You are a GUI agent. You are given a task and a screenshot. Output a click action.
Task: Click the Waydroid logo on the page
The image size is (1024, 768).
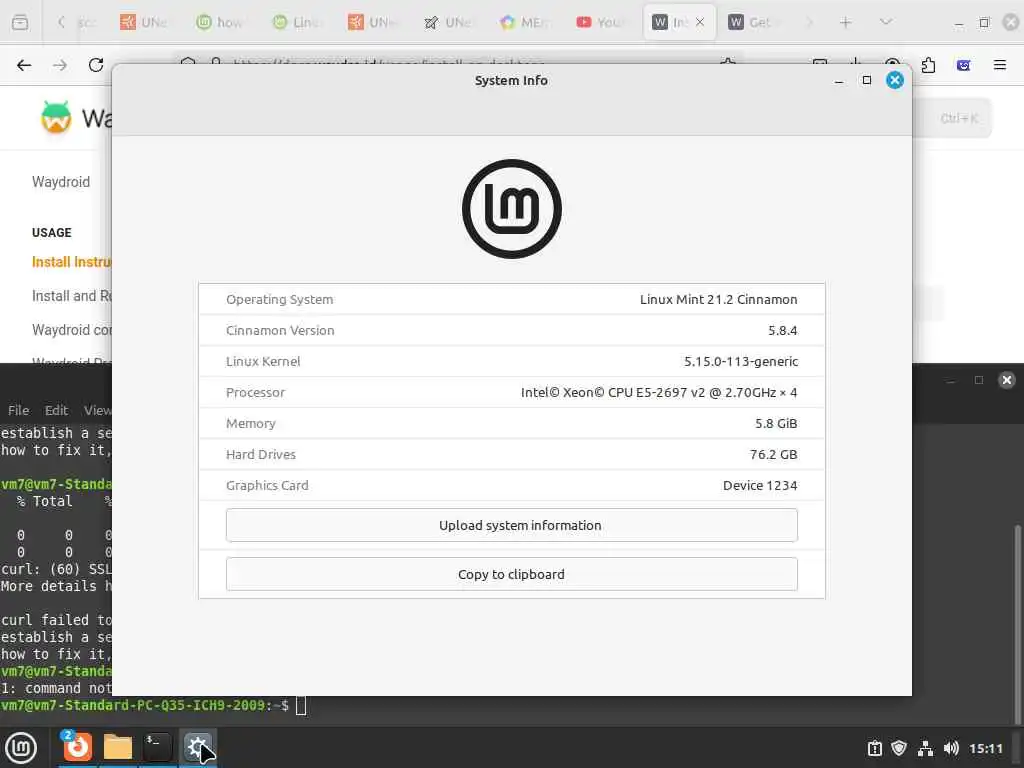pos(56,118)
